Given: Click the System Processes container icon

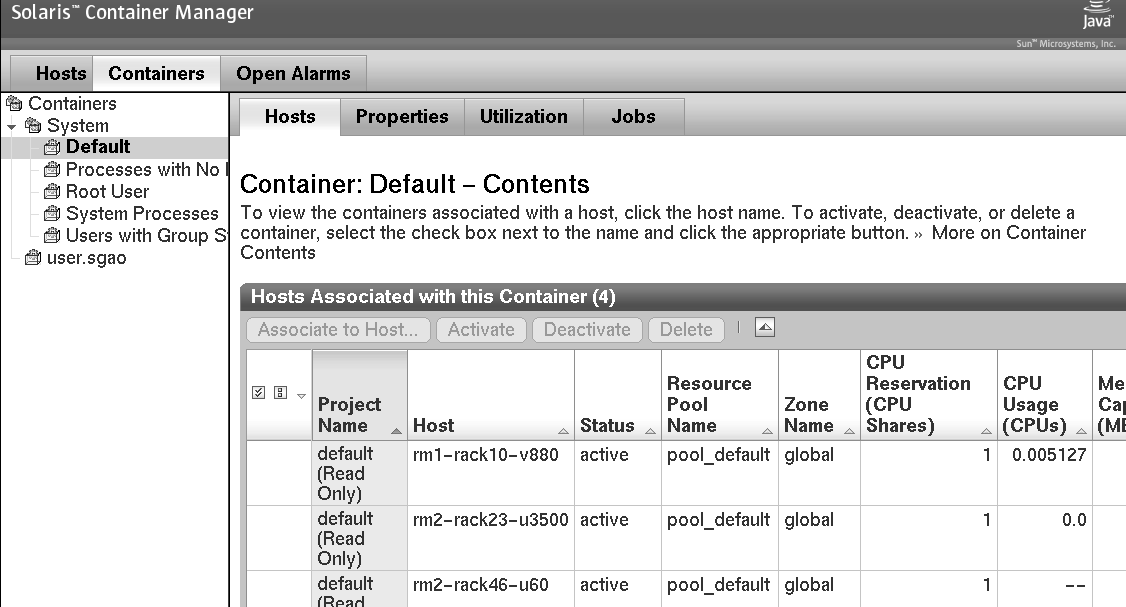Looking at the screenshot, I should click(52, 214).
